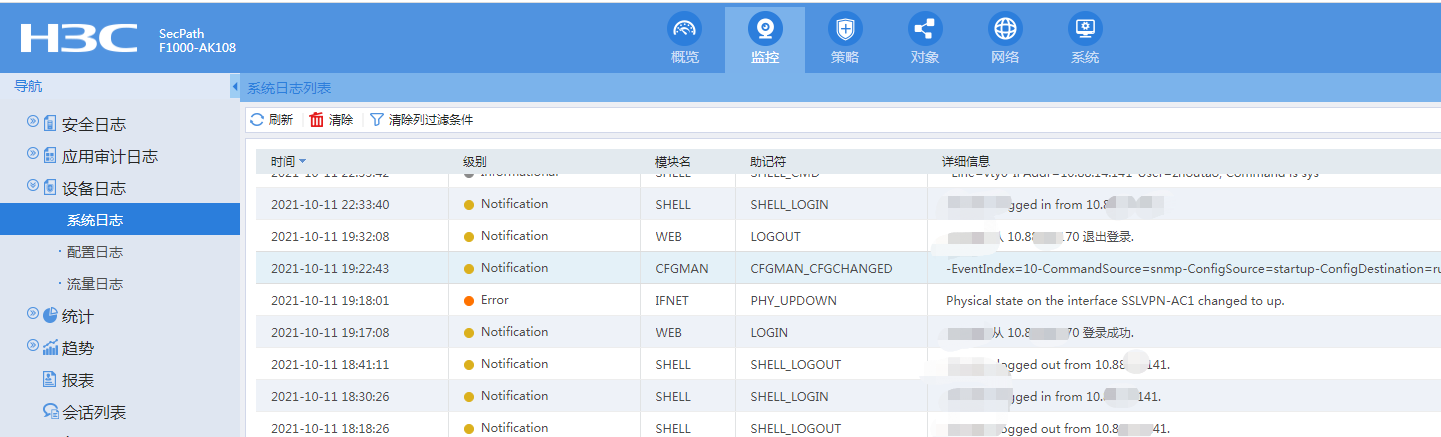Click the 刷新 refresh icon

point(257,120)
